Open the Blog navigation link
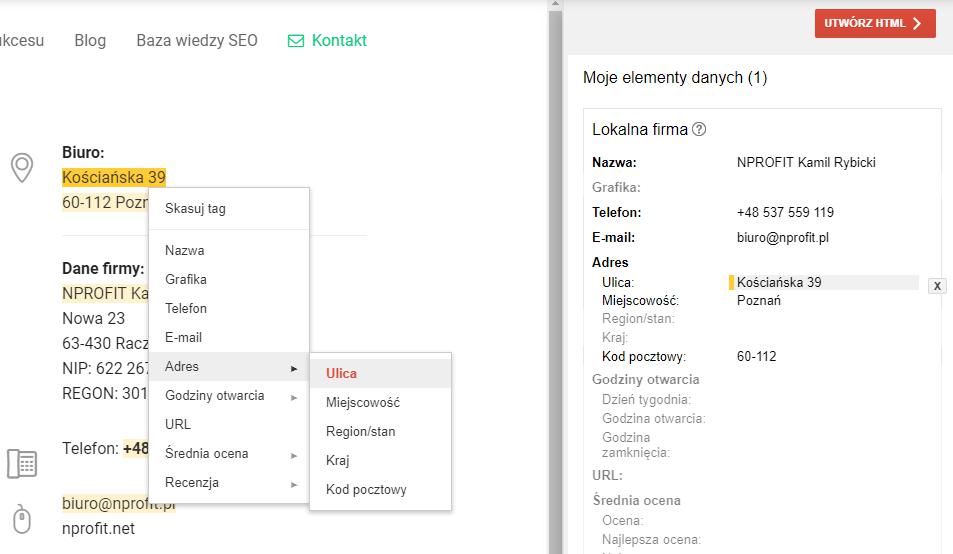The image size is (953, 554). pos(90,41)
